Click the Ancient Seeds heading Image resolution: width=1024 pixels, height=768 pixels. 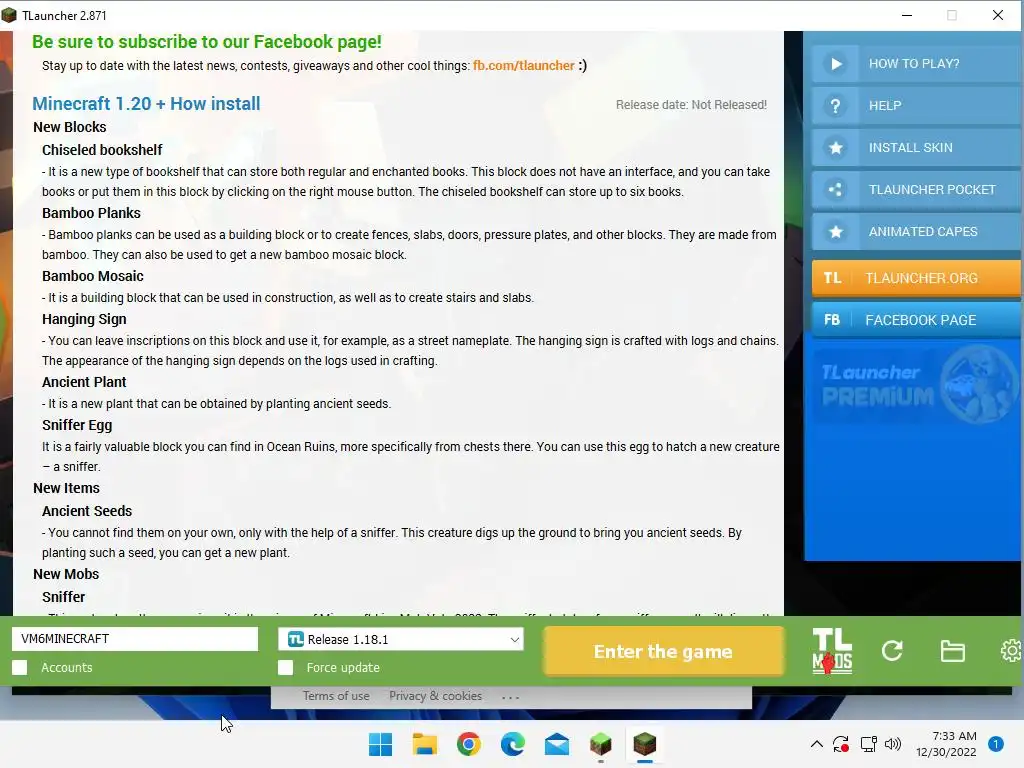[x=87, y=511]
